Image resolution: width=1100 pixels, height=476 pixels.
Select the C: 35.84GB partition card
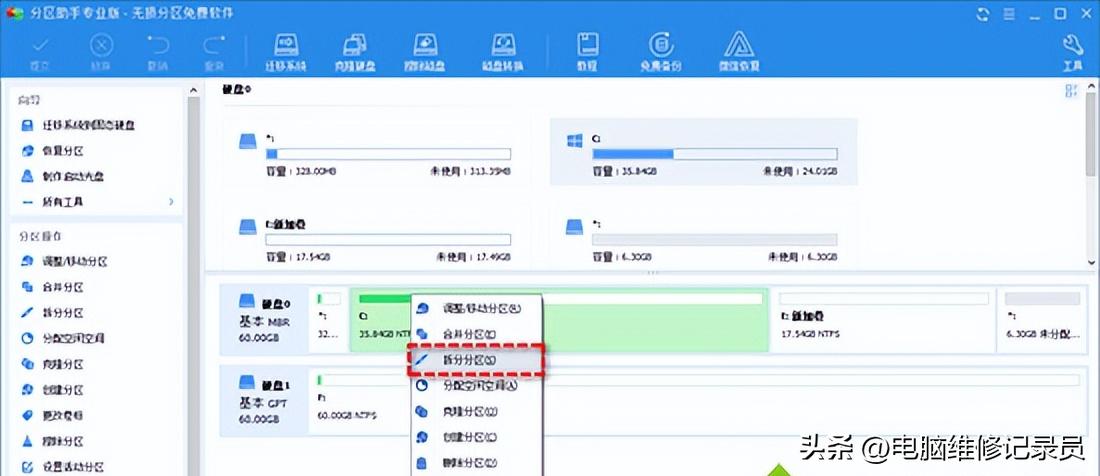pyautogui.click(x=703, y=151)
